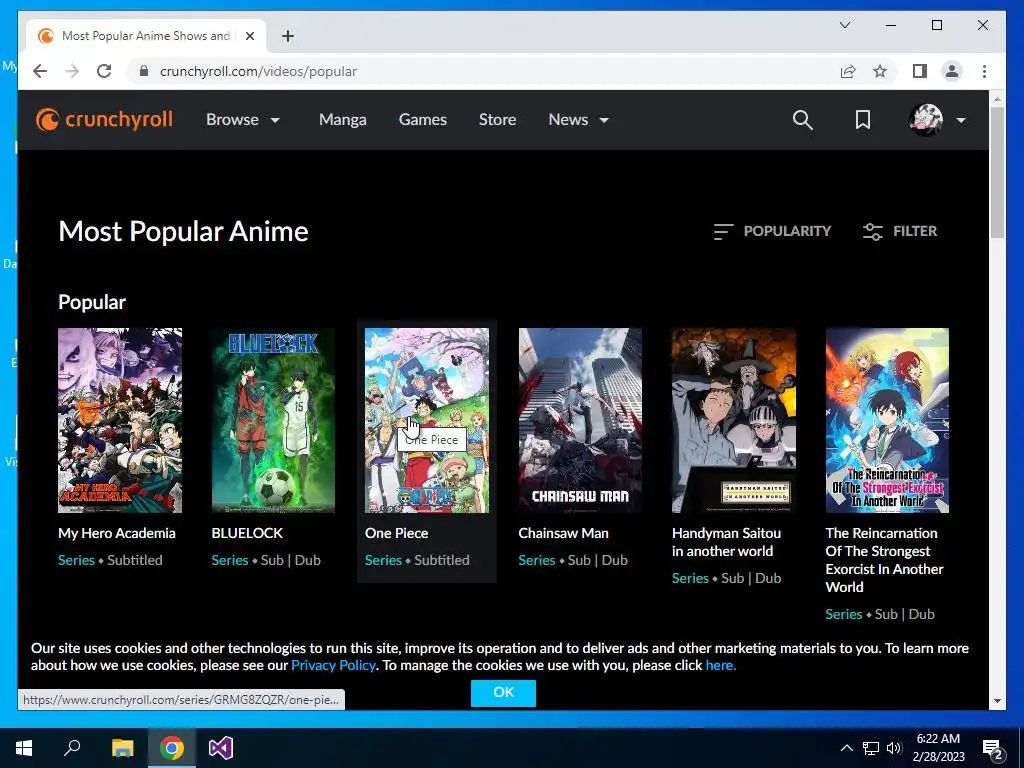Click the BLUELOCK title text

pos(248,533)
